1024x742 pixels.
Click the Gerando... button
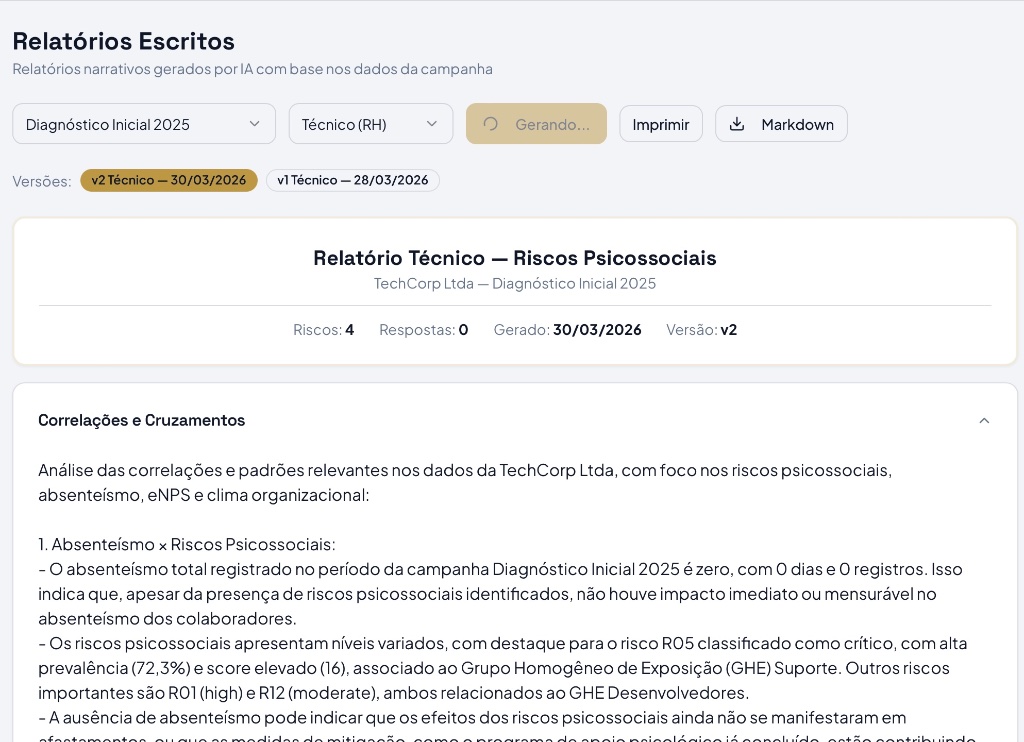536,124
